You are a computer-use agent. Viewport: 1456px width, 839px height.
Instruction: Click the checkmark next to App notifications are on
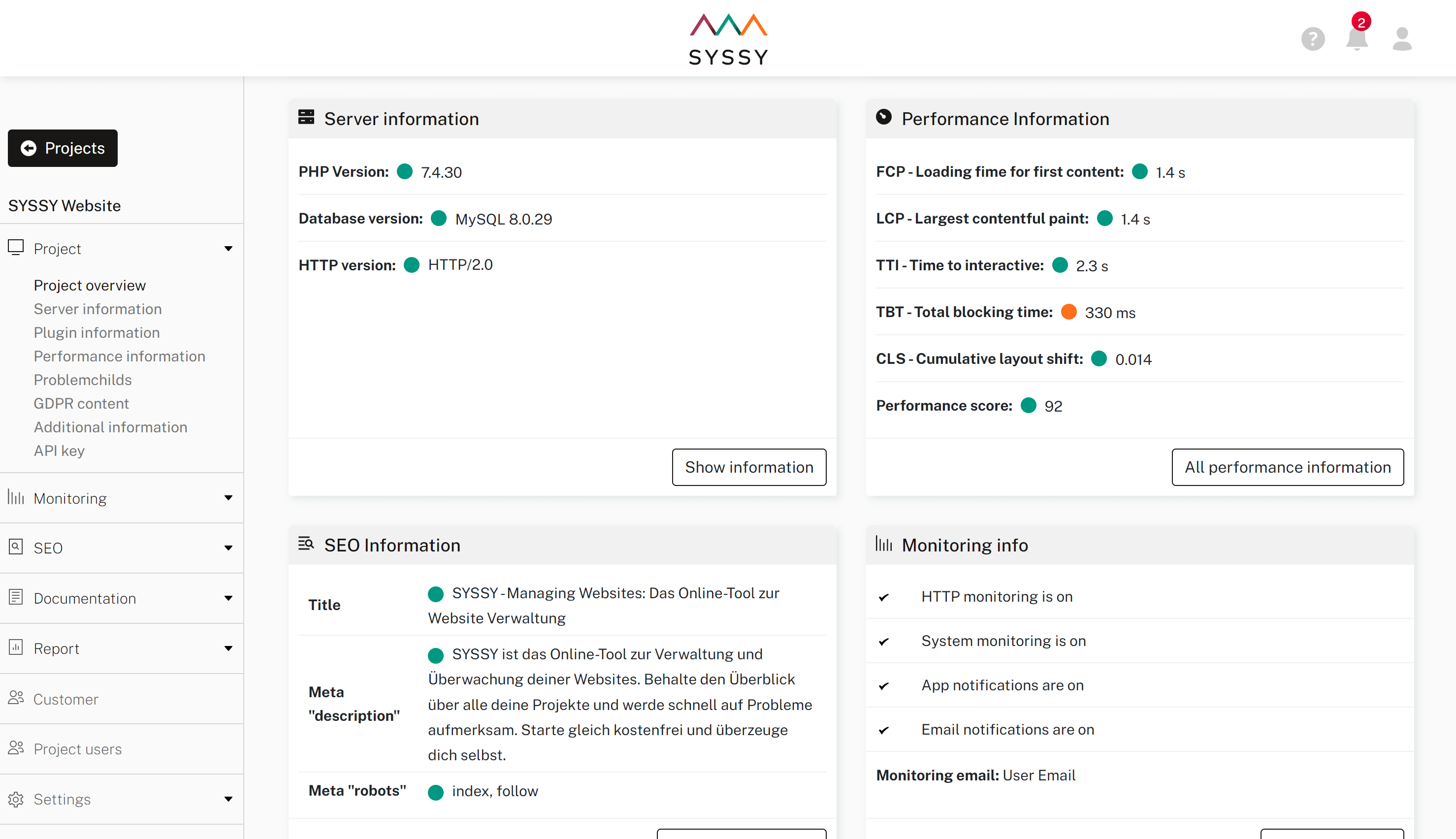coord(883,686)
